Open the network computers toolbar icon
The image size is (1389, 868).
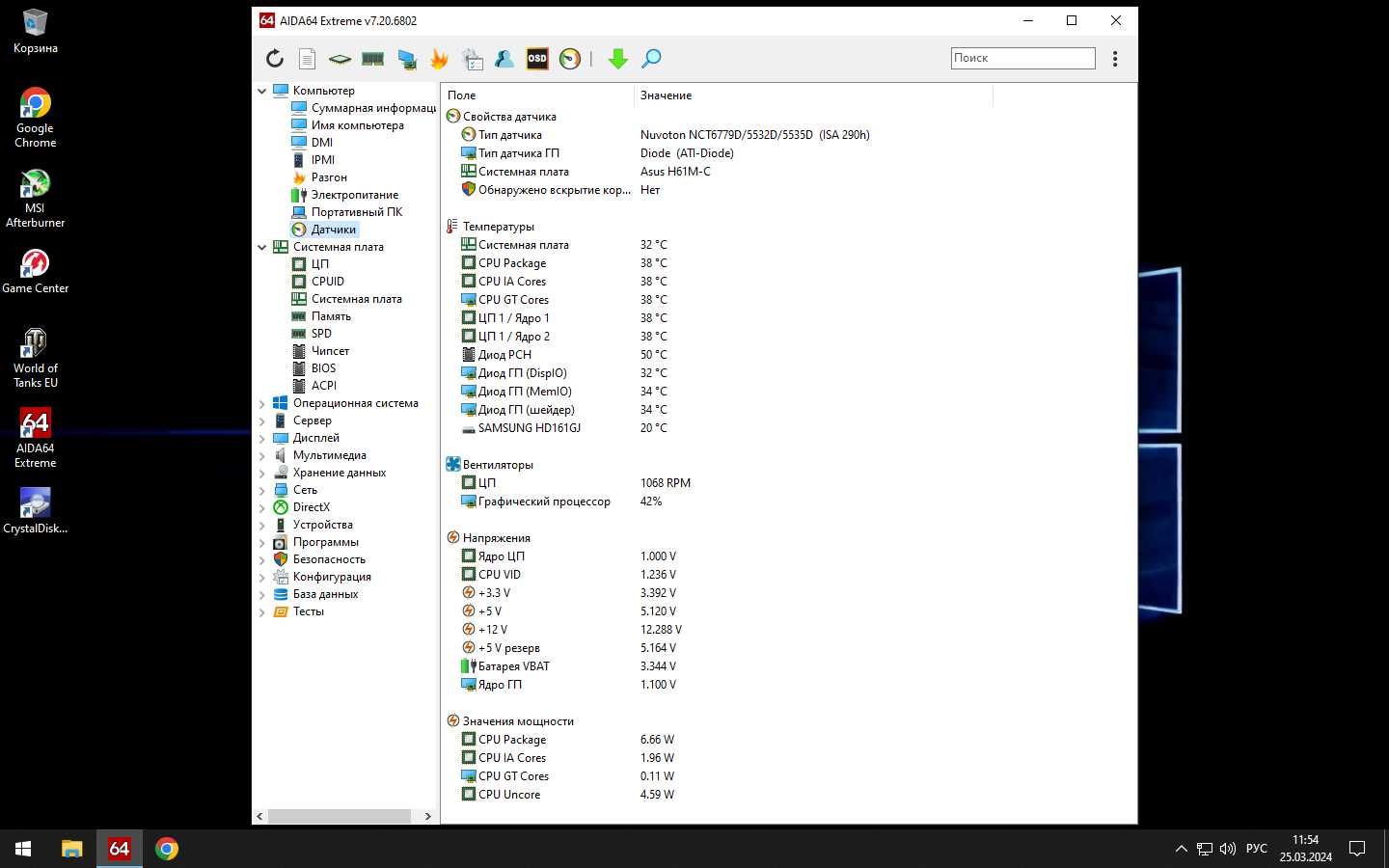click(x=407, y=59)
